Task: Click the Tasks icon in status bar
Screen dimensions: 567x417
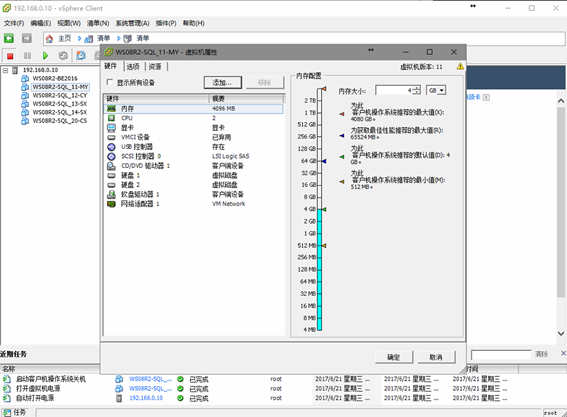Action: (x=7, y=412)
